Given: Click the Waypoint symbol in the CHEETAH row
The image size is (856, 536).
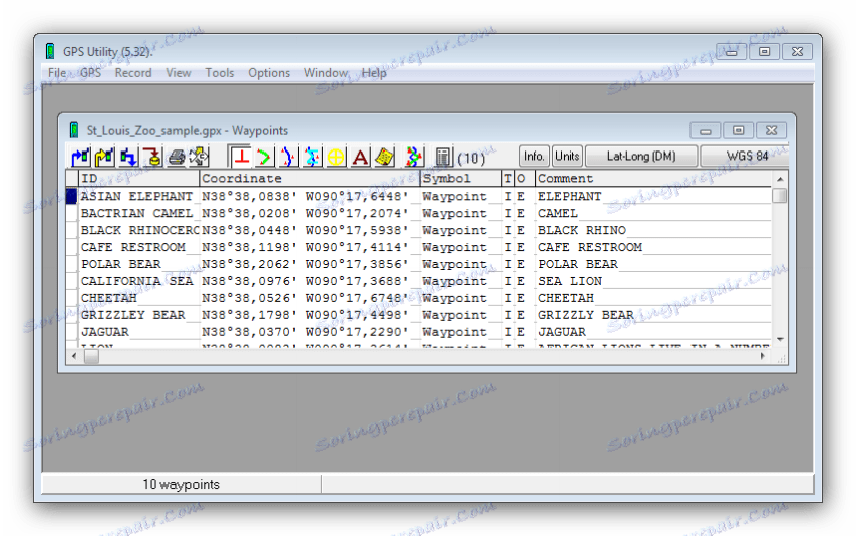Looking at the screenshot, I should click(454, 298).
